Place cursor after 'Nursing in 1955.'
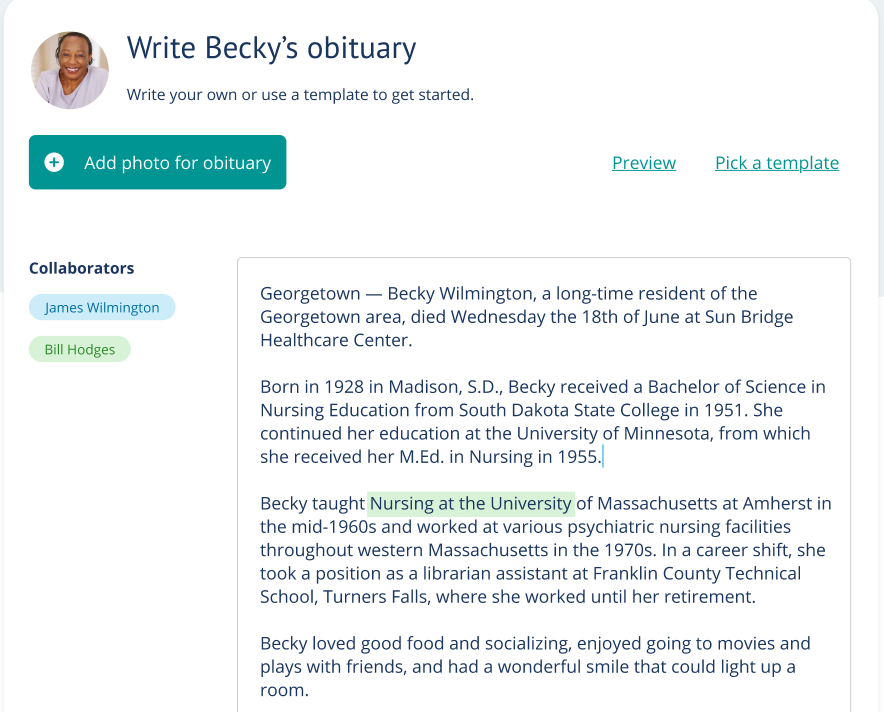Viewport: 884px width, 712px height. coord(603,457)
